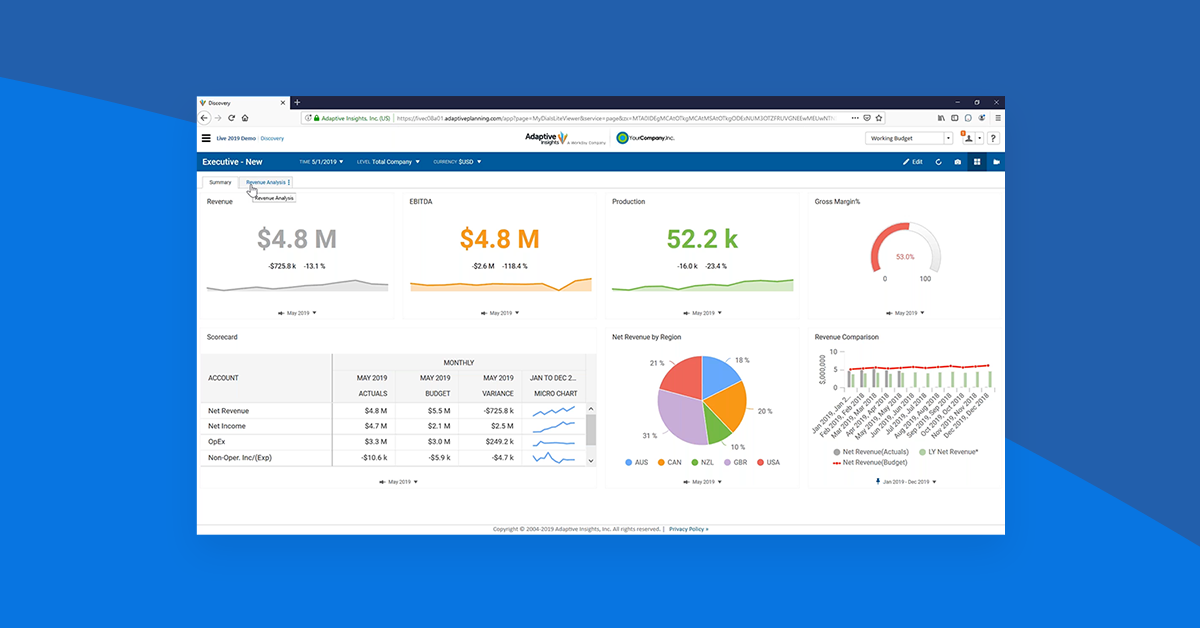
Task: Open the dashboards grid view icon
Action: [x=977, y=162]
